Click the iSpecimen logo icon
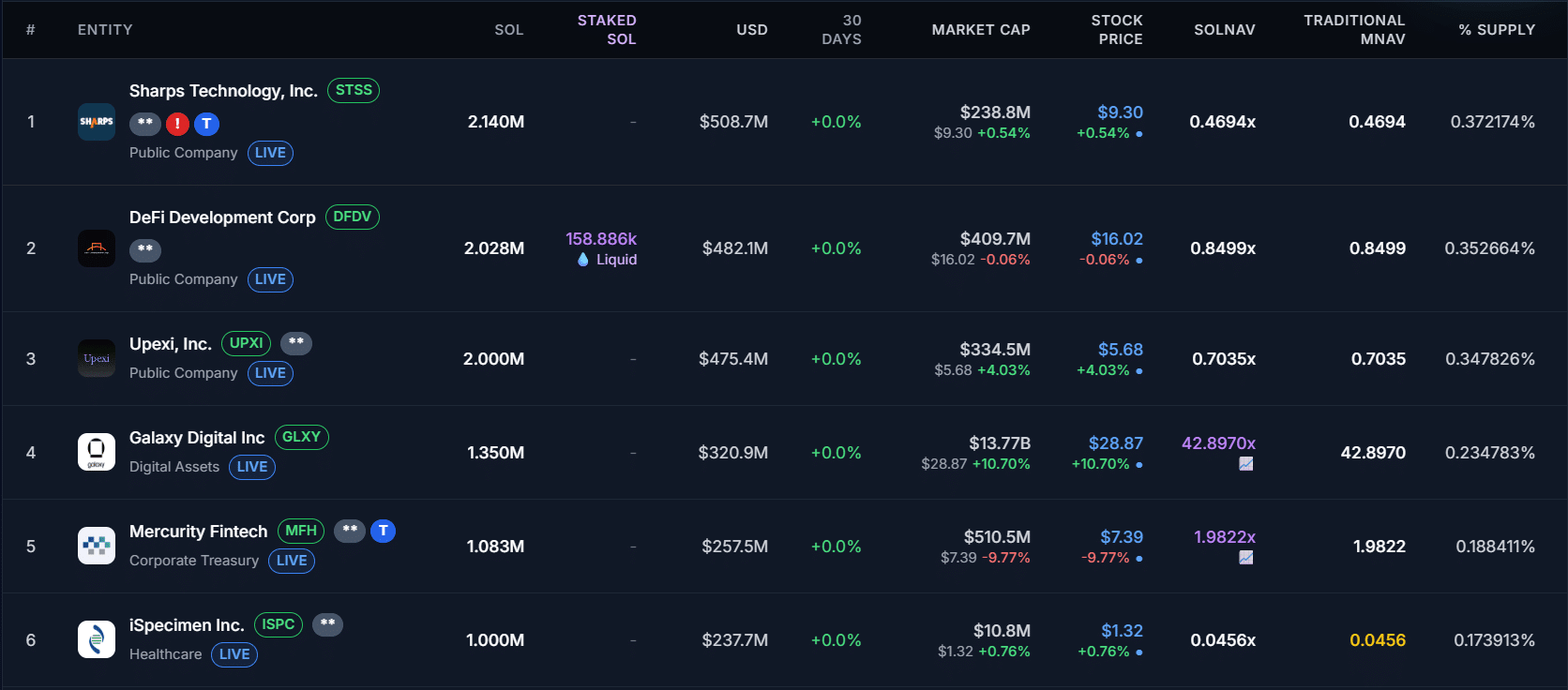This screenshot has width=1568, height=690. pos(97,639)
